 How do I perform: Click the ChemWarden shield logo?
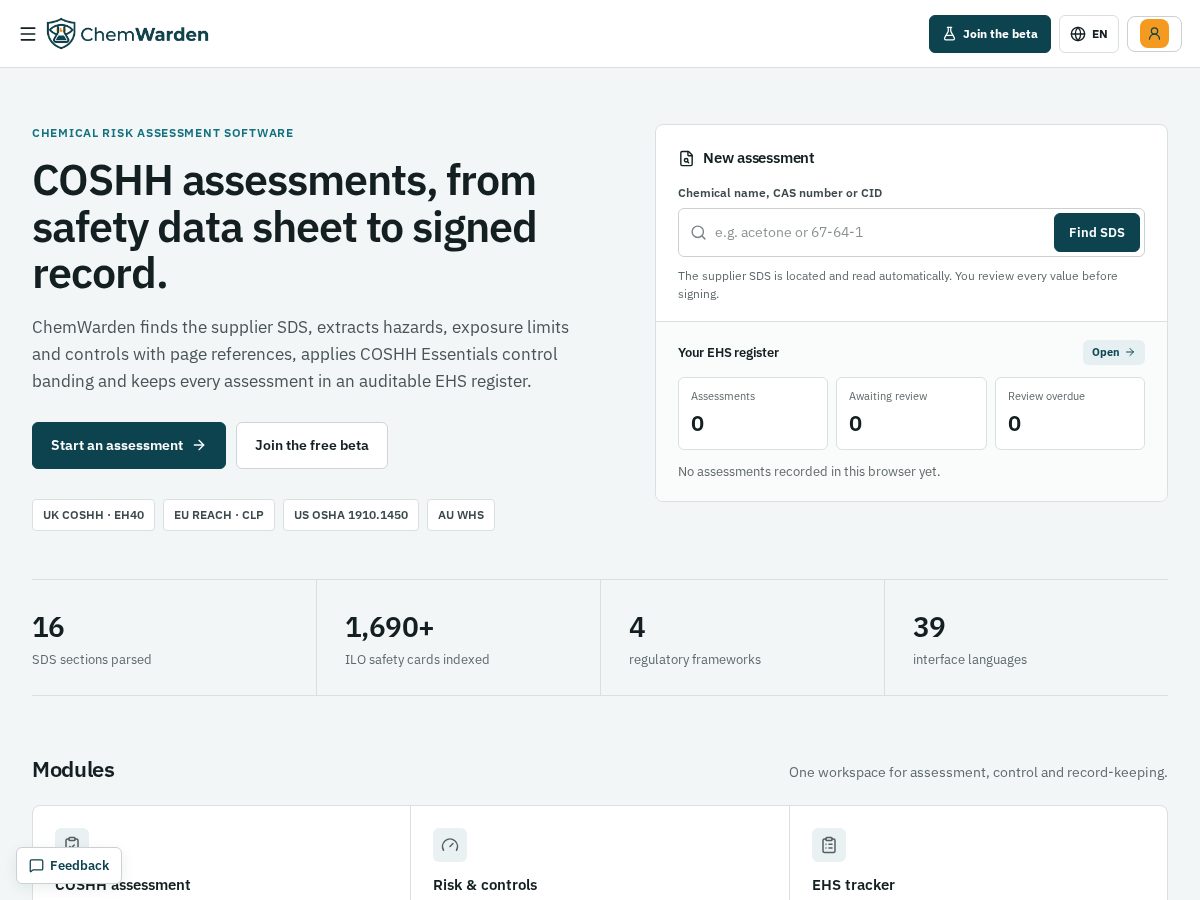(61, 34)
